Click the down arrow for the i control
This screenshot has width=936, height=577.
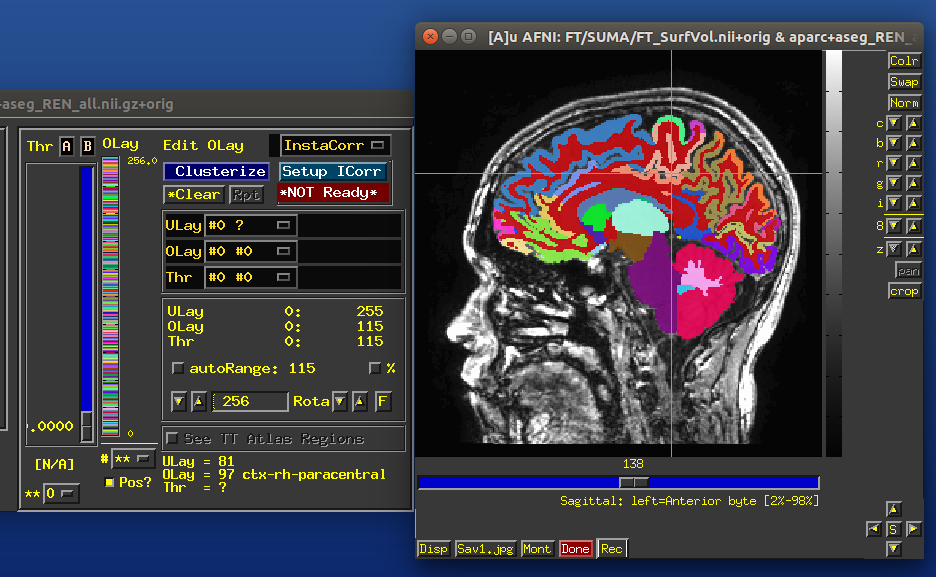tap(894, 203)
